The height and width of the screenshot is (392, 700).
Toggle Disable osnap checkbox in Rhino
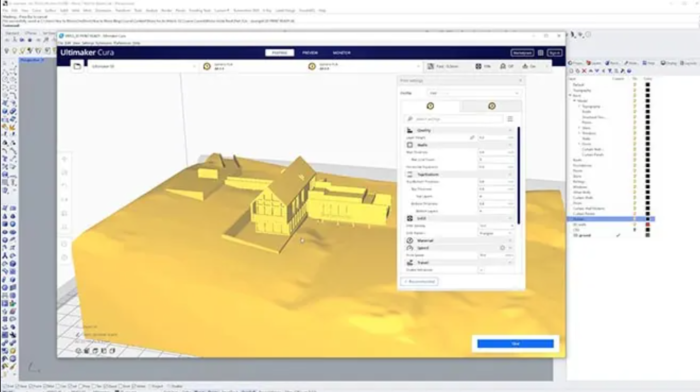pyautogui.click(x=169, y=386)
